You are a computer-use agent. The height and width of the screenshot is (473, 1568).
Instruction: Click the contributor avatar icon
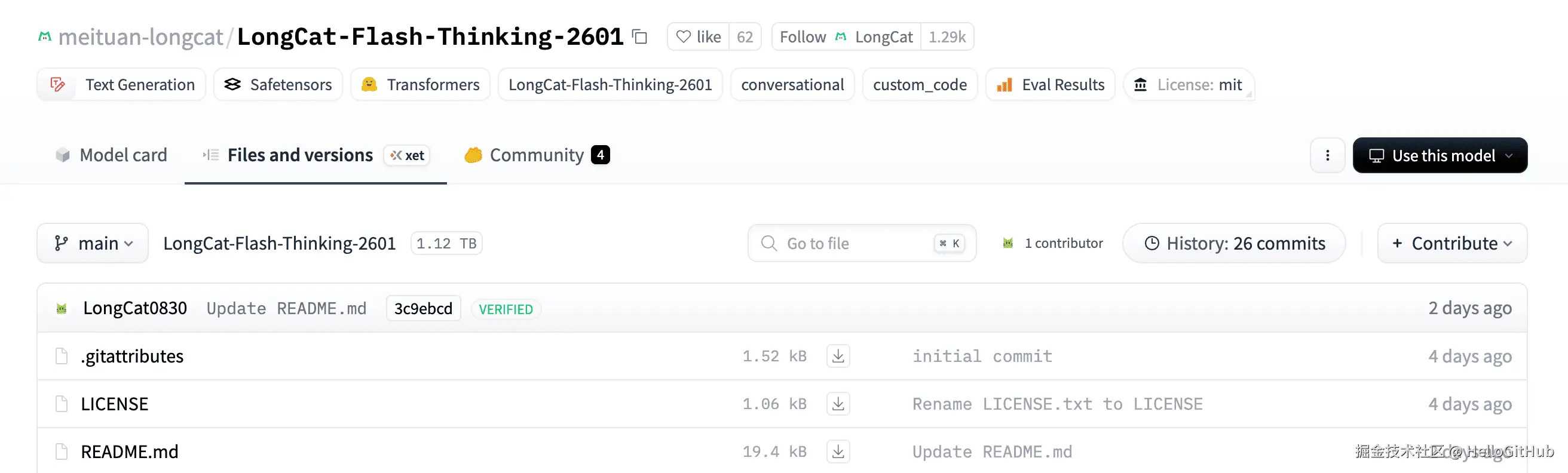click(1007, 244)
